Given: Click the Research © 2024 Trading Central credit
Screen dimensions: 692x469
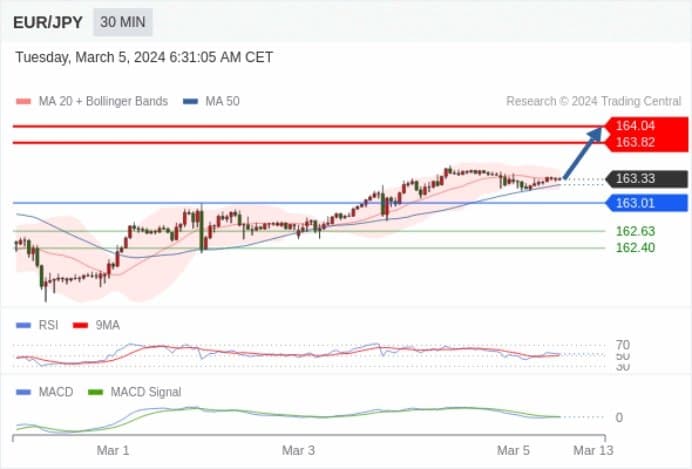Looking at the screenshot, I should (x=594, y=101).
